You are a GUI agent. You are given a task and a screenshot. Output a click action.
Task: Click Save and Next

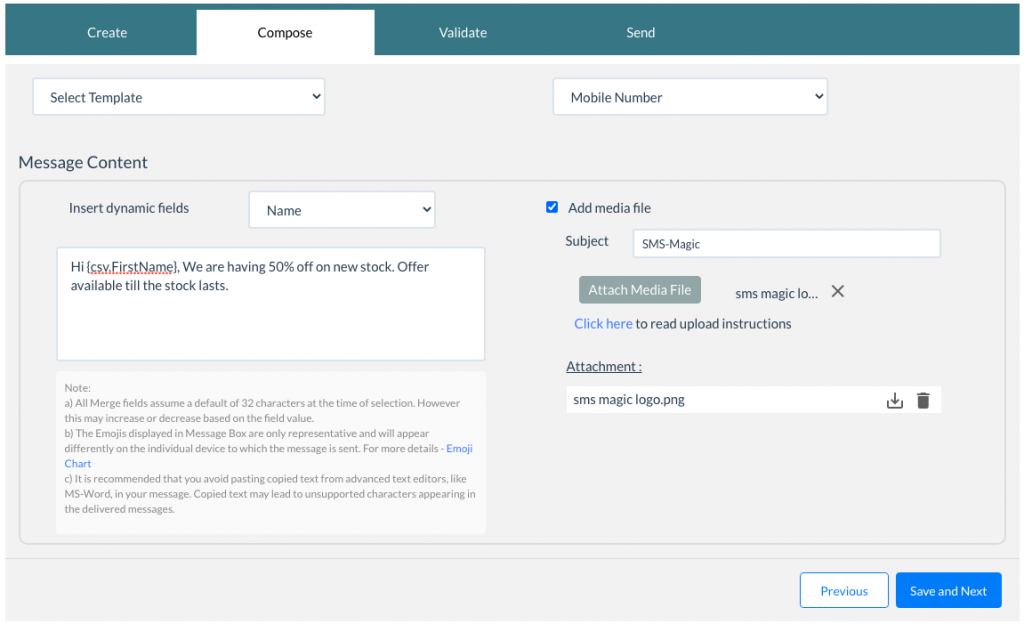[x=948, y=590]
